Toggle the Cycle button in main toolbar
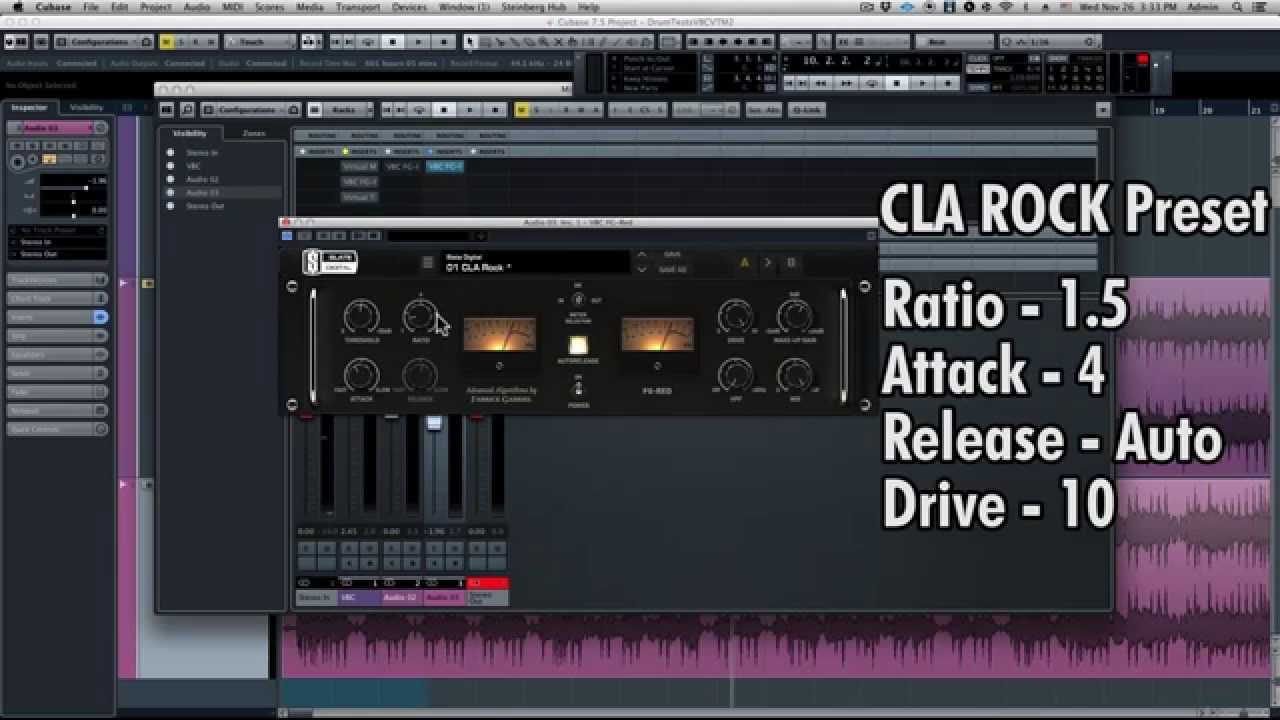 pos(368,42)
